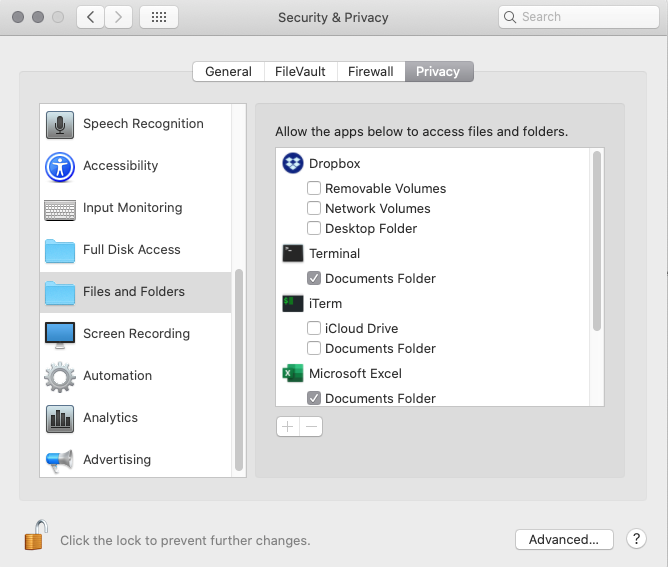668x567 pixels.
Task: Show all preferences grid button
Action: coord(159,17)
